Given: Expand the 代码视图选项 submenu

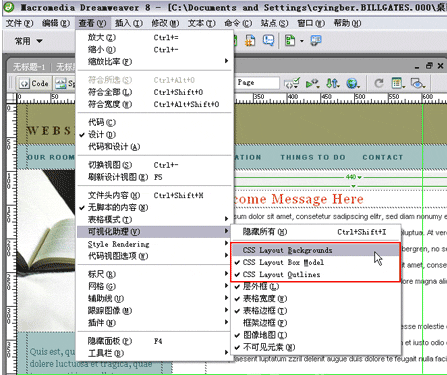Looking at the screenshot, I should click(154, 256).
